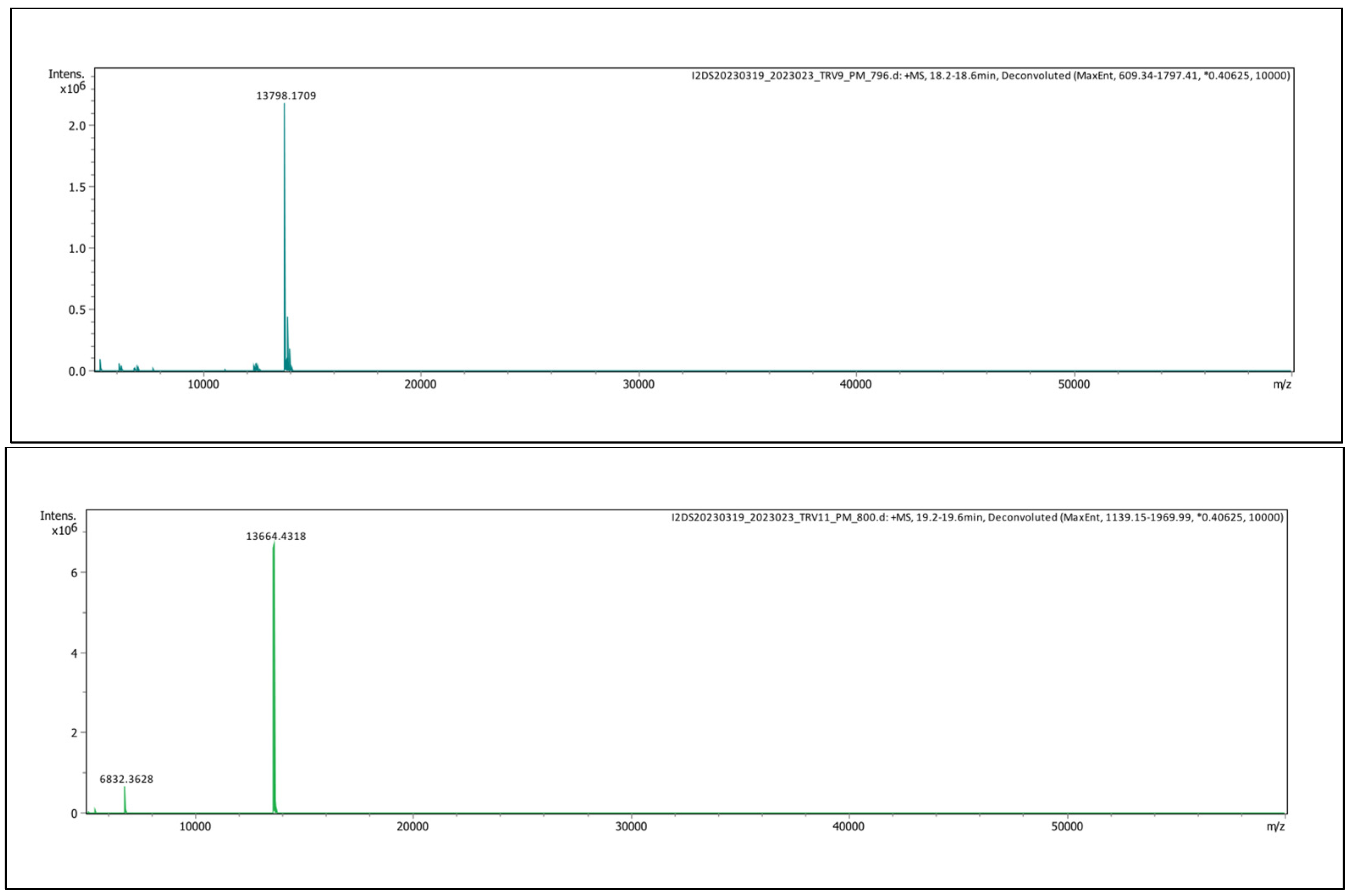Click the bottom chart's Intens. x10^6 axis label
The height and width of the screenshot is (896, 1349).
(58, 523)
